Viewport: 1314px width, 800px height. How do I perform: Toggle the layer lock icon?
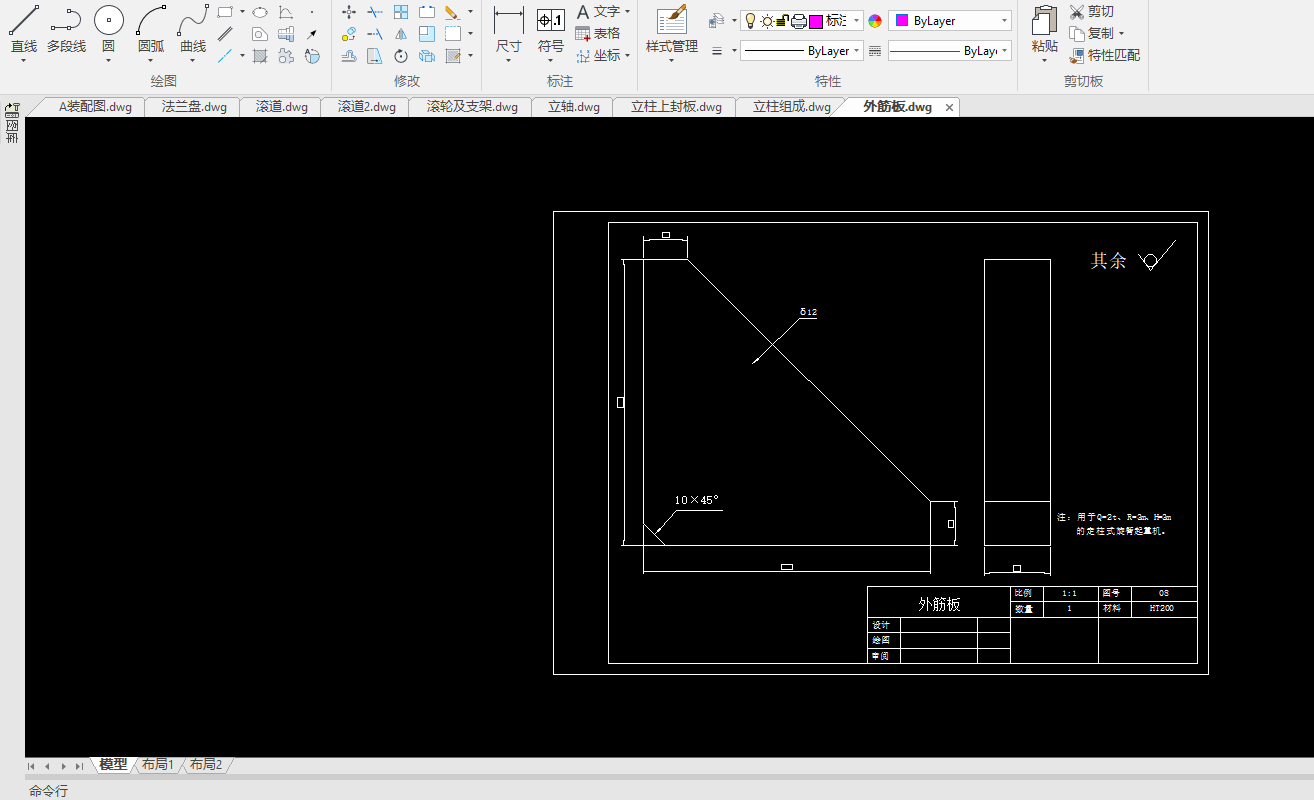pyautogui.click(x=783, y=21)
